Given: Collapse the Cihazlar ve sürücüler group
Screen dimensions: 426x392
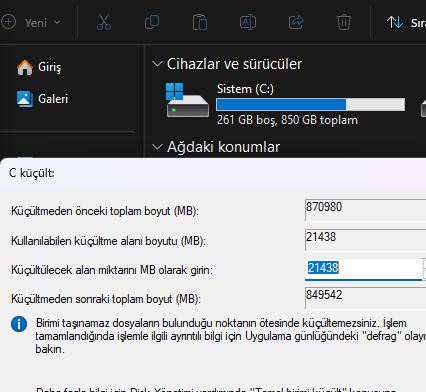Looking at the screenshot, I should point(157,64).
